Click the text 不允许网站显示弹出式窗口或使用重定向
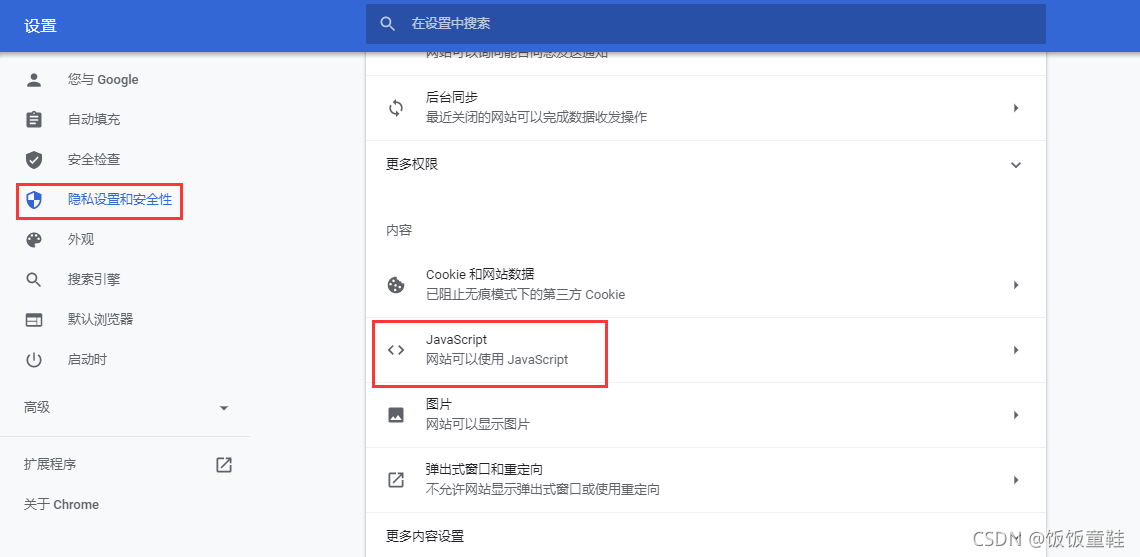 (x=542, y=489)
